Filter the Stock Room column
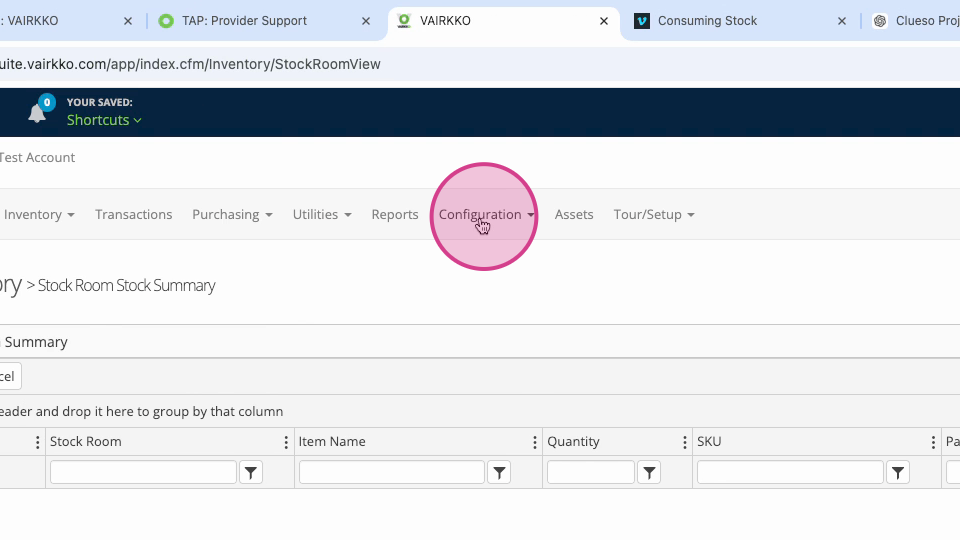 pyautogui.click(x=251, y=473)
